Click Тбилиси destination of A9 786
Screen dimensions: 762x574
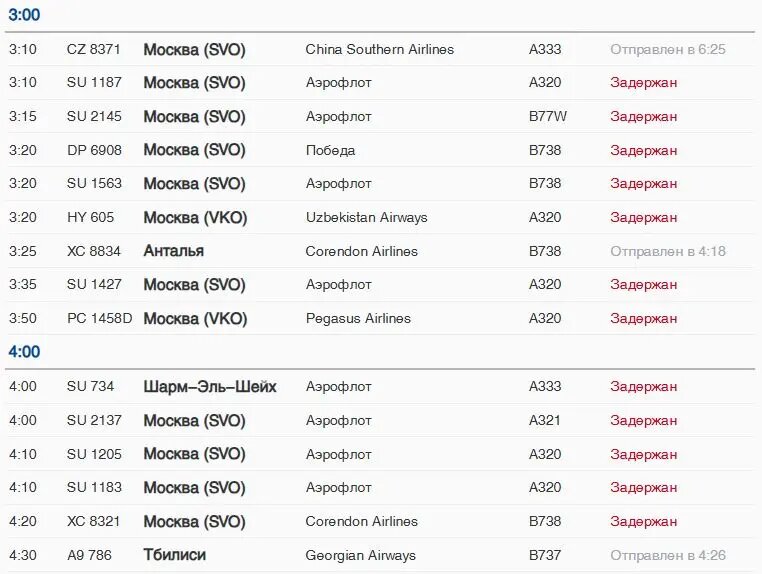pos(174,555)
